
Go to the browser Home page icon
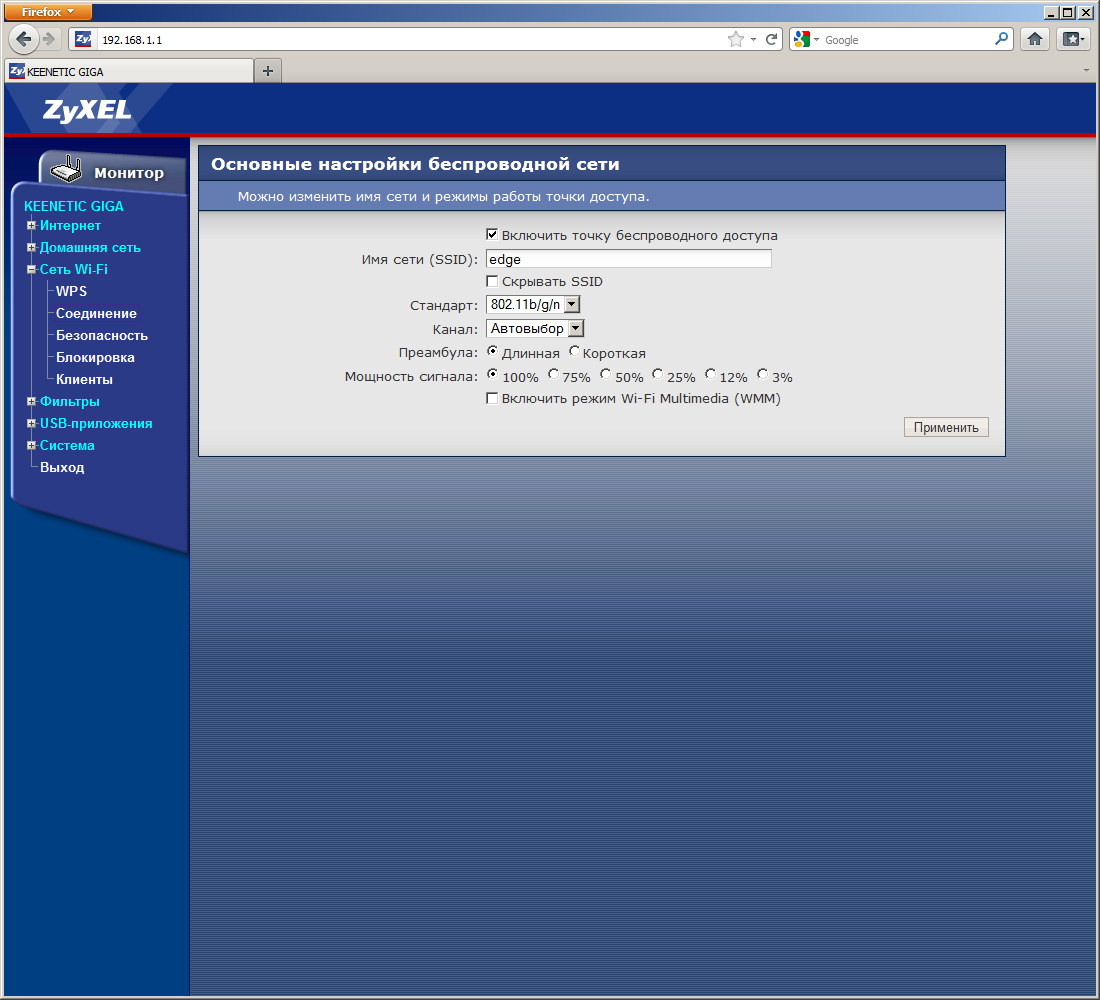pos(1035,39)
